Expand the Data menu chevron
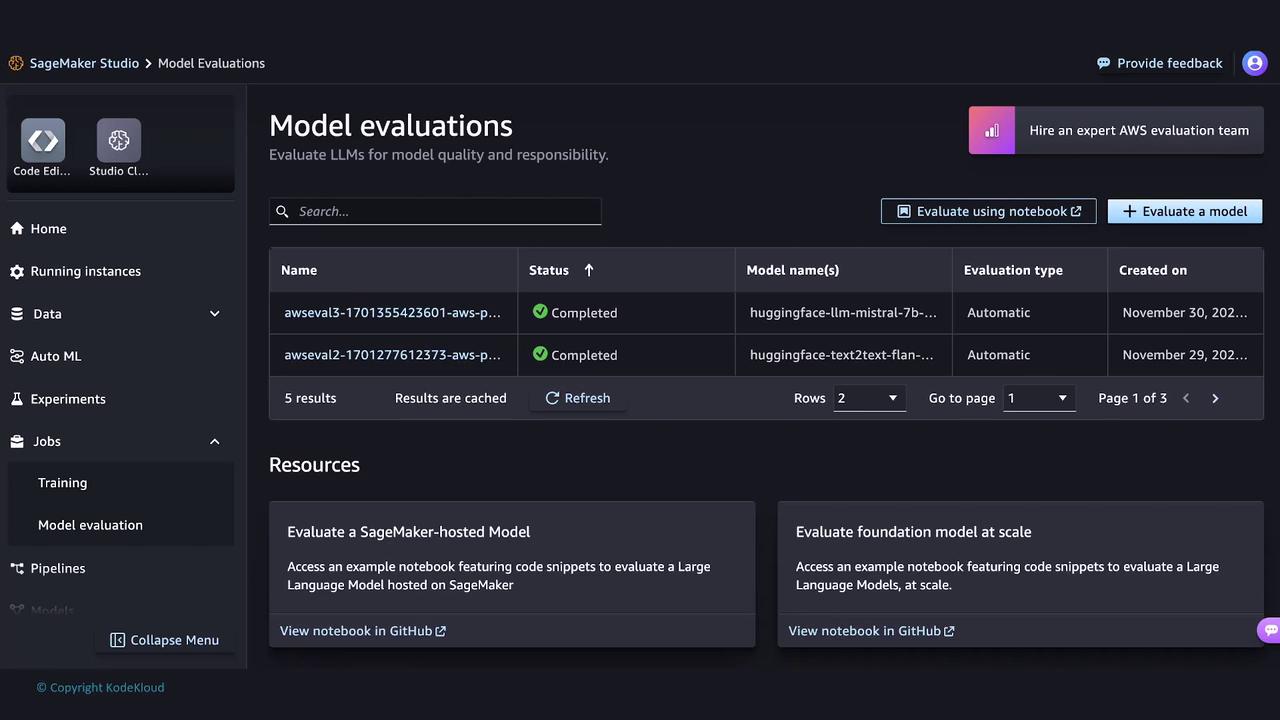The height and width of the screenshot is (720, 1280). 214,314
